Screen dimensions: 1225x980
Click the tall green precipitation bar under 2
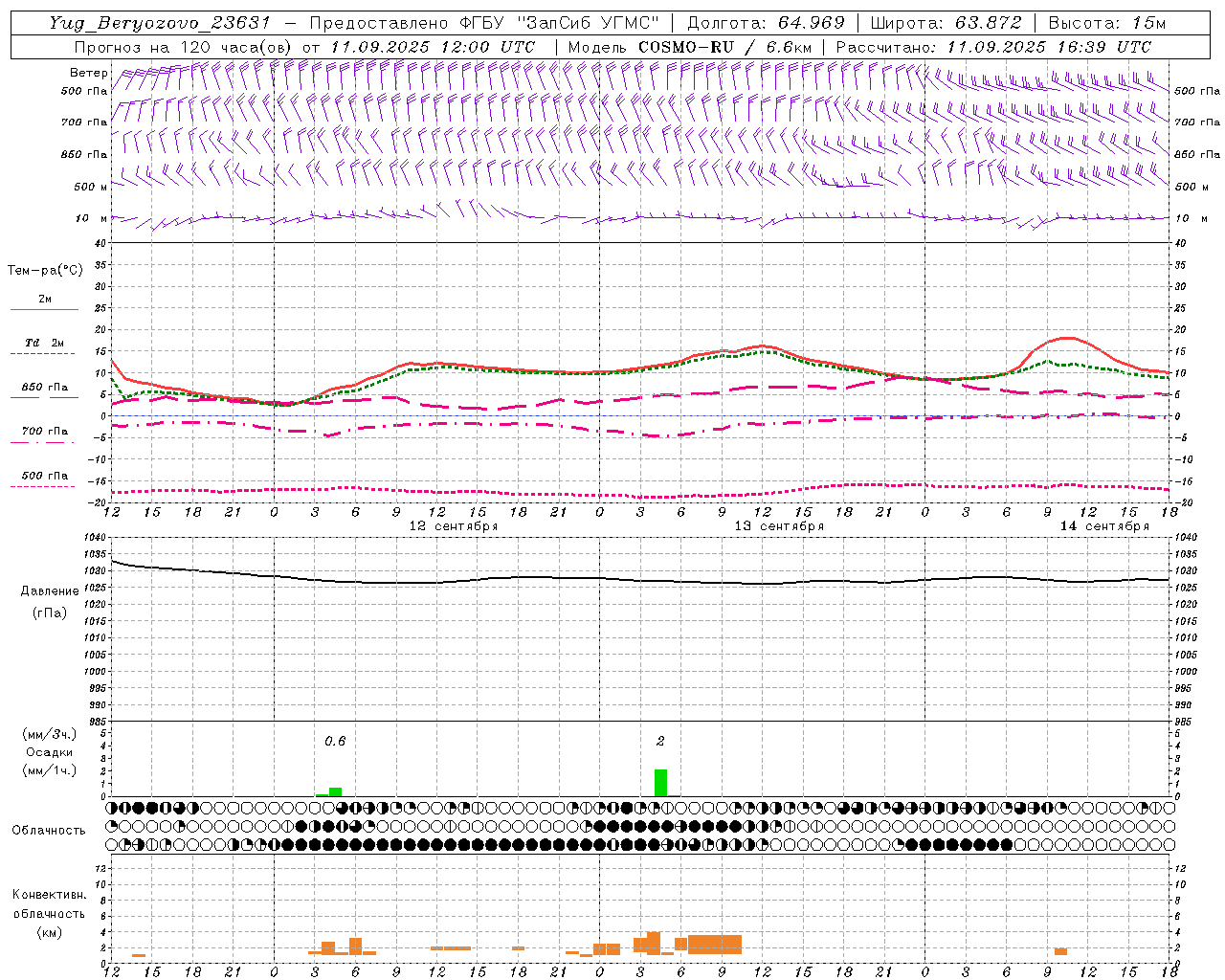660,783
